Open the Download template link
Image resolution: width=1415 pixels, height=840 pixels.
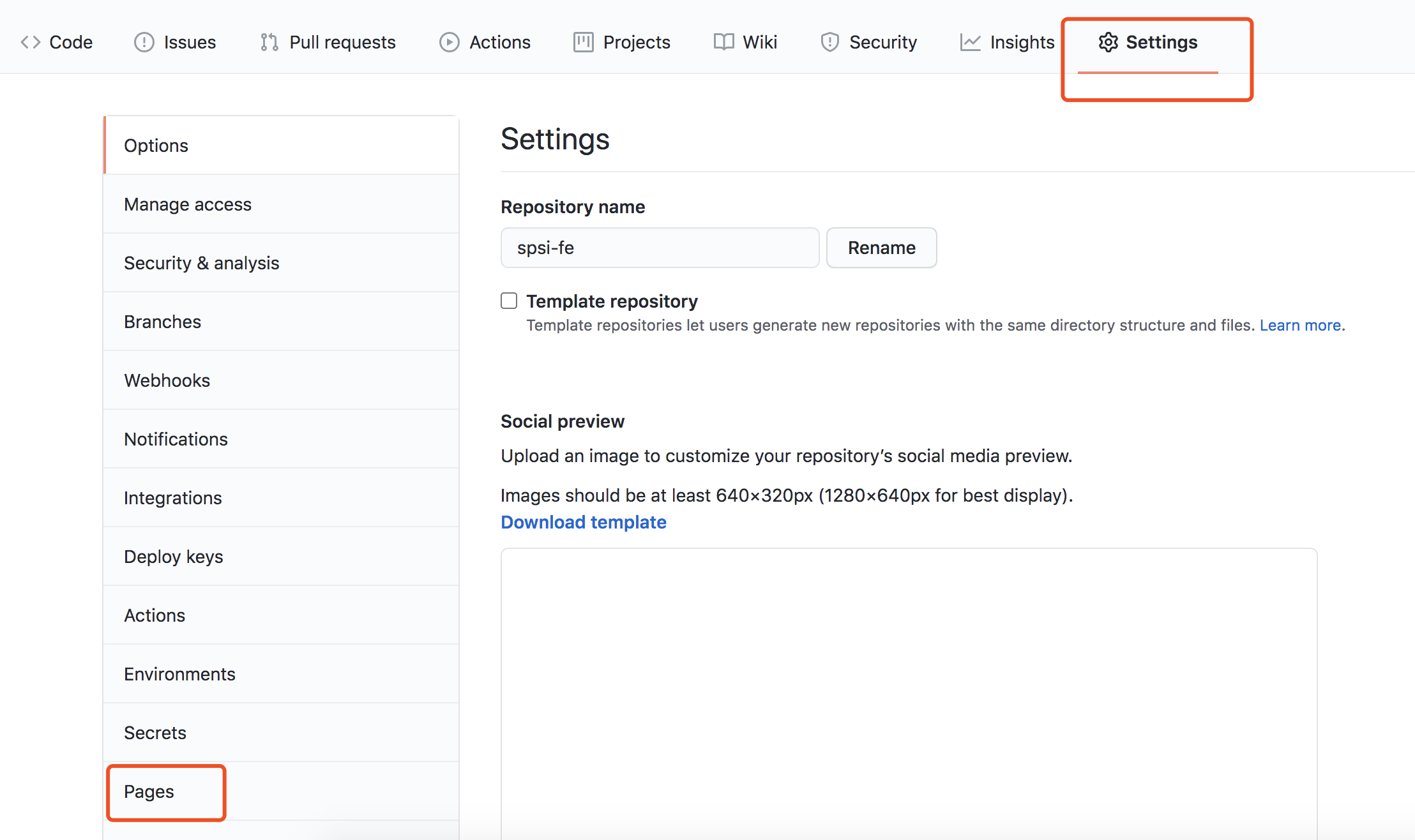[x=584, y=522]
